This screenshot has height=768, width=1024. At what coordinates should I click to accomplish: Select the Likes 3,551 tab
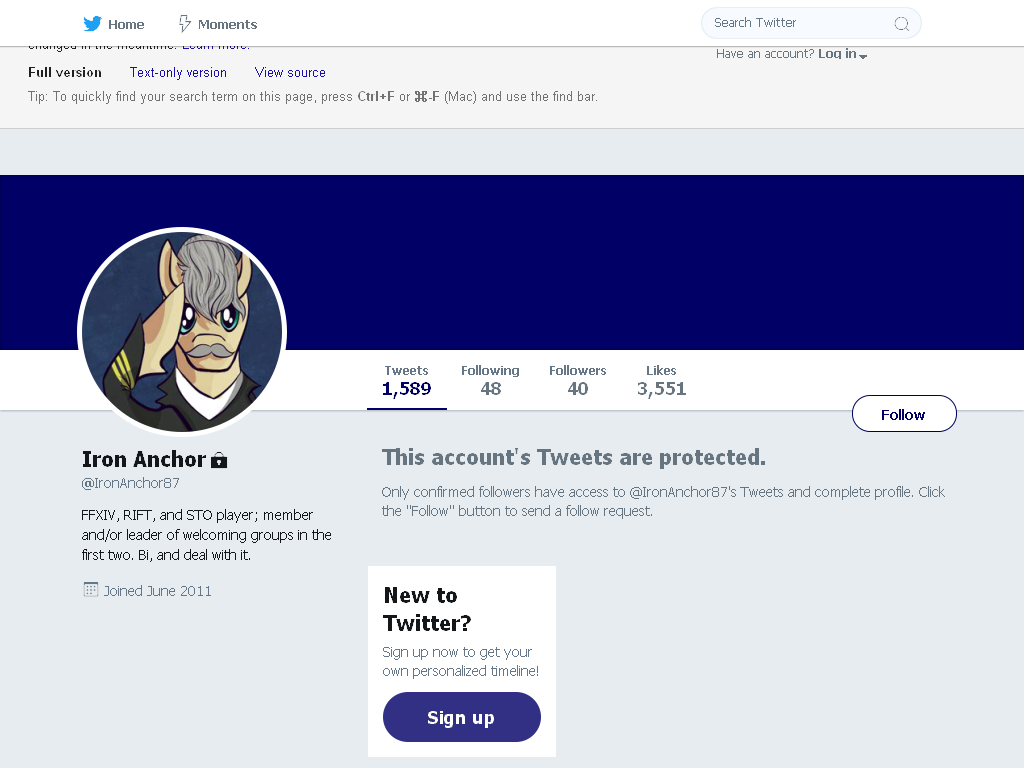pyautogui.click(x=661, y=381)
